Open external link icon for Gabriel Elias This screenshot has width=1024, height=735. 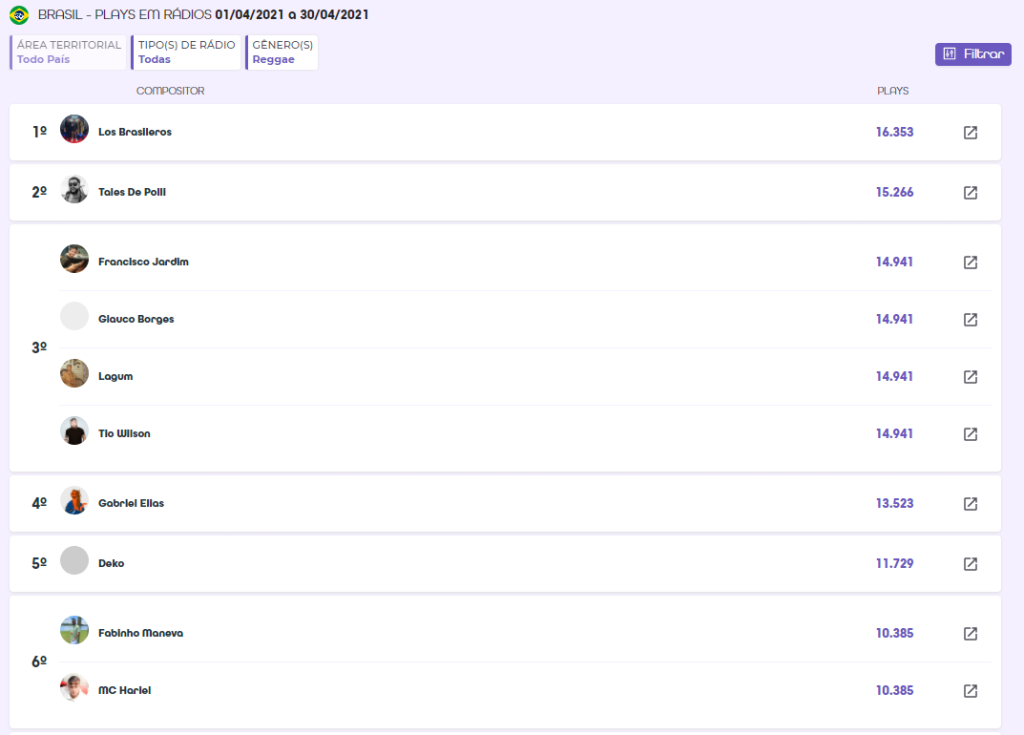coord(970,504)
